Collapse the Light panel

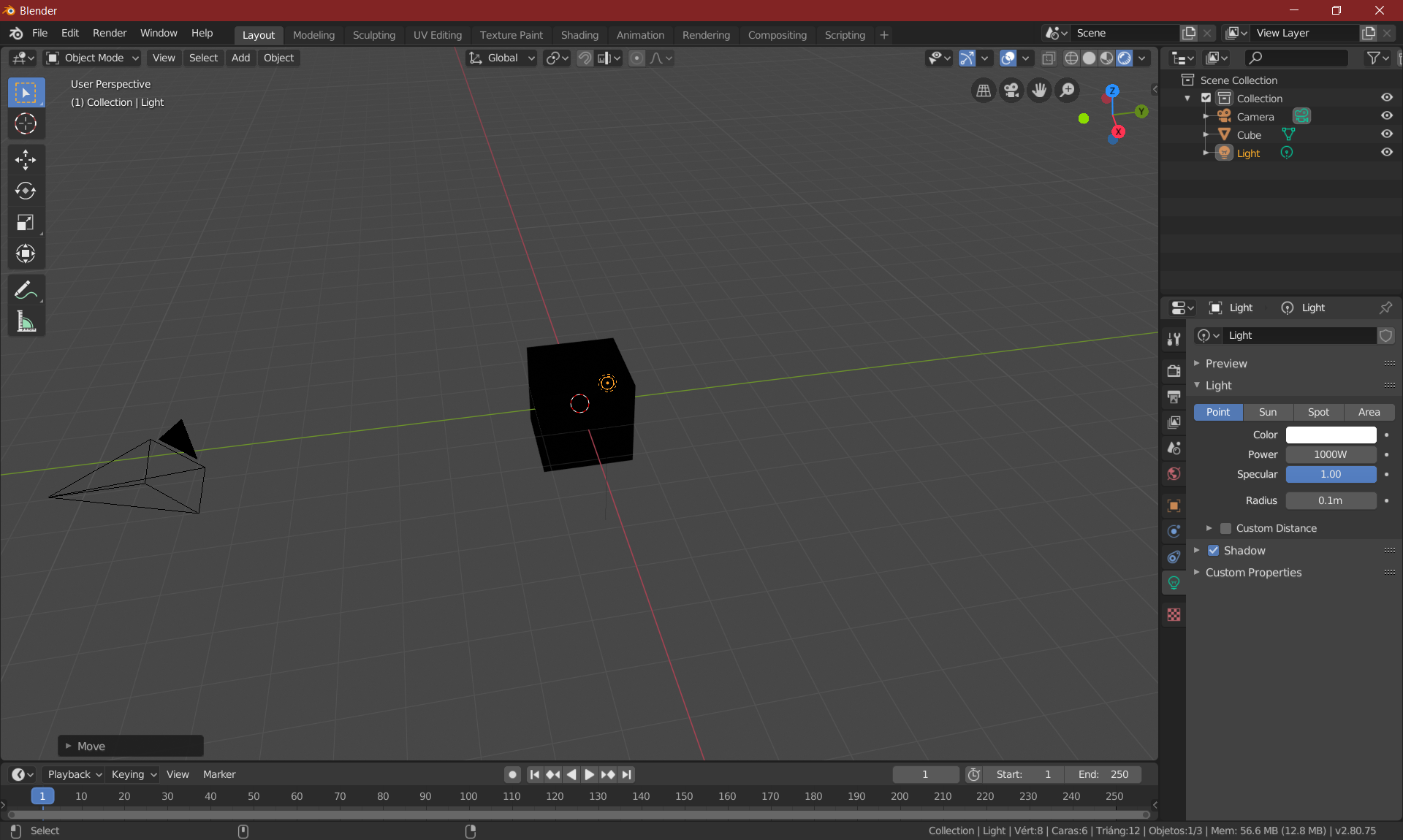pyautogui.click(x=1218, y=386)
